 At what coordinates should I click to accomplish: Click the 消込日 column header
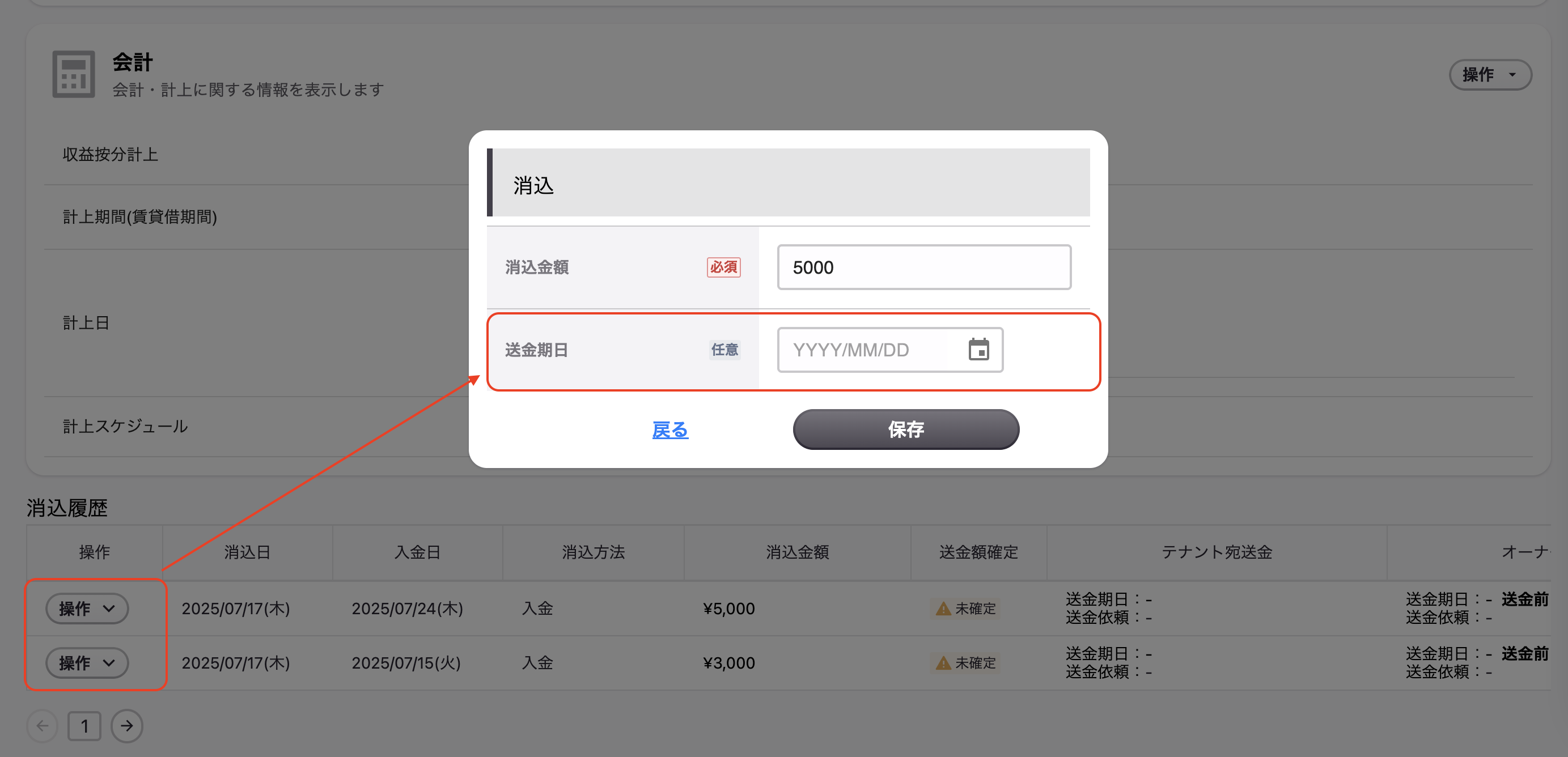tap(247, 552)
